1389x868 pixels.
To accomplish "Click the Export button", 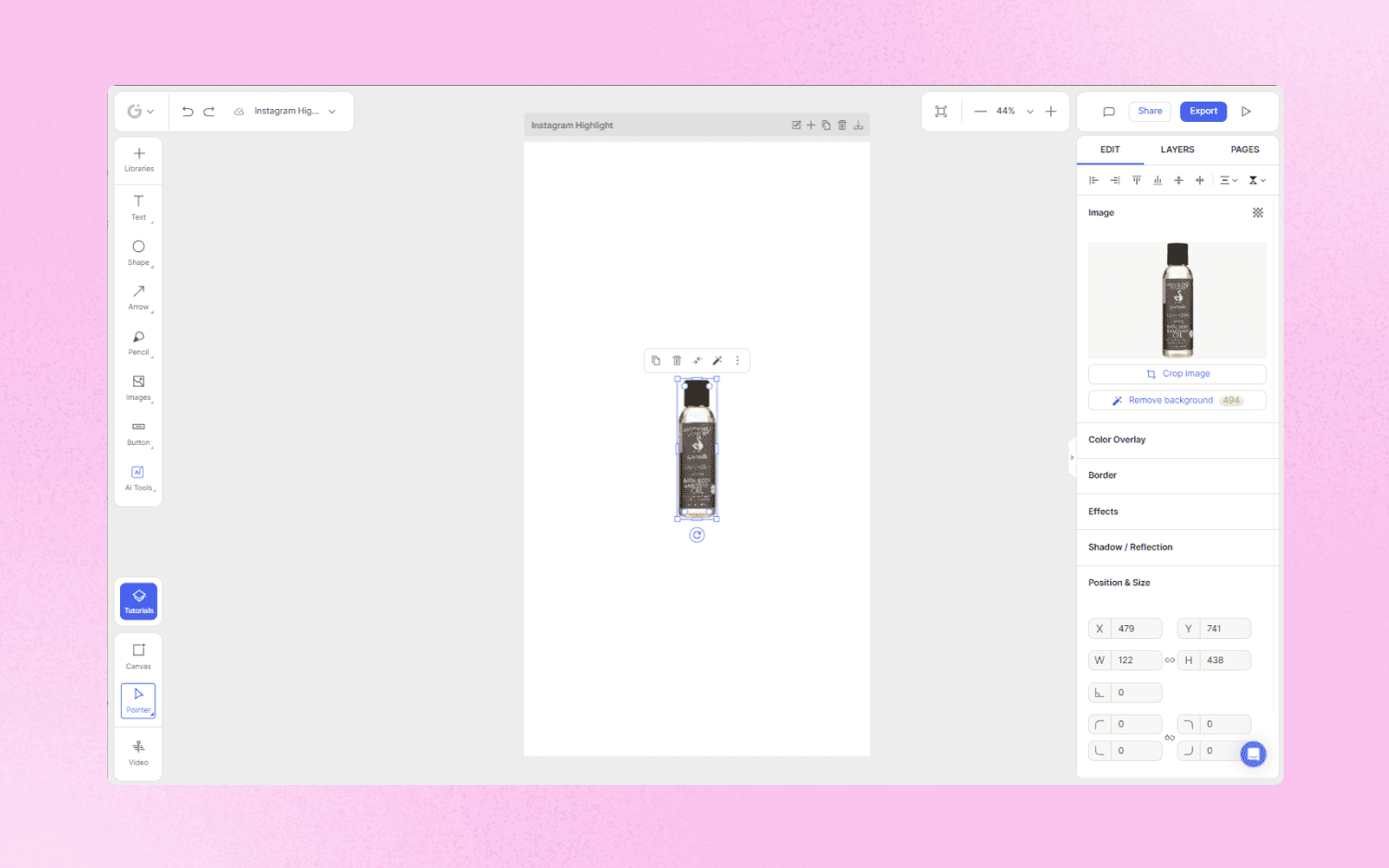I will [x=1202, y=111].
